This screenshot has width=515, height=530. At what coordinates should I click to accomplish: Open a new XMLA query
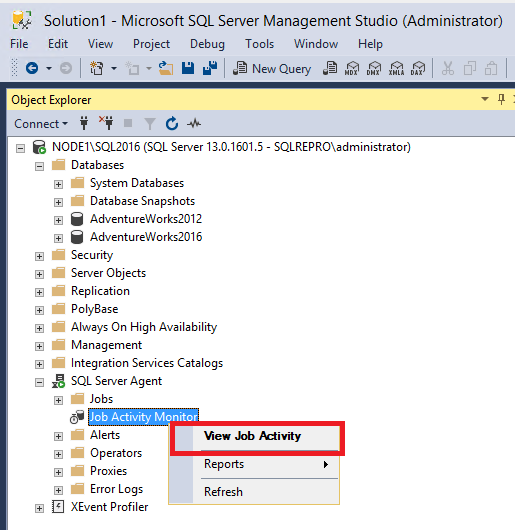[396, 68]
